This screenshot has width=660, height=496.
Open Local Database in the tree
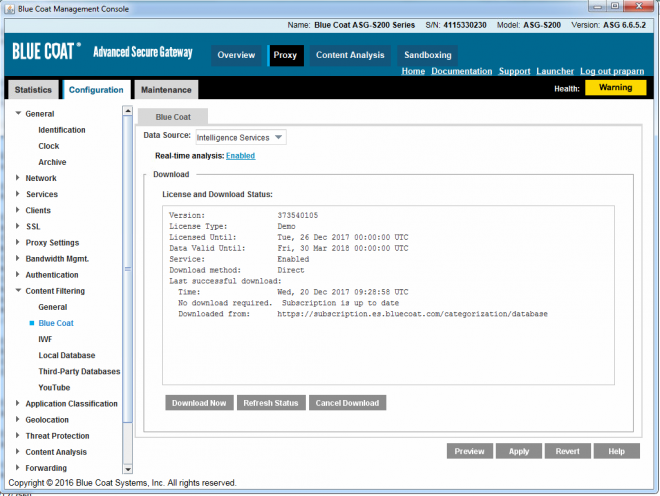(x=67, y=355)
